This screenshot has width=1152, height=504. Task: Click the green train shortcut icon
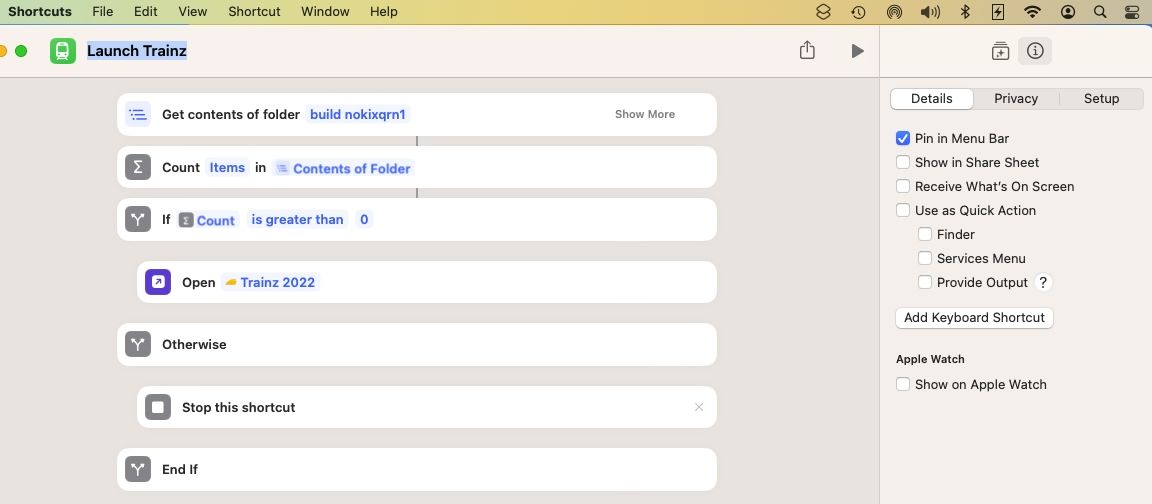point(63,51)
